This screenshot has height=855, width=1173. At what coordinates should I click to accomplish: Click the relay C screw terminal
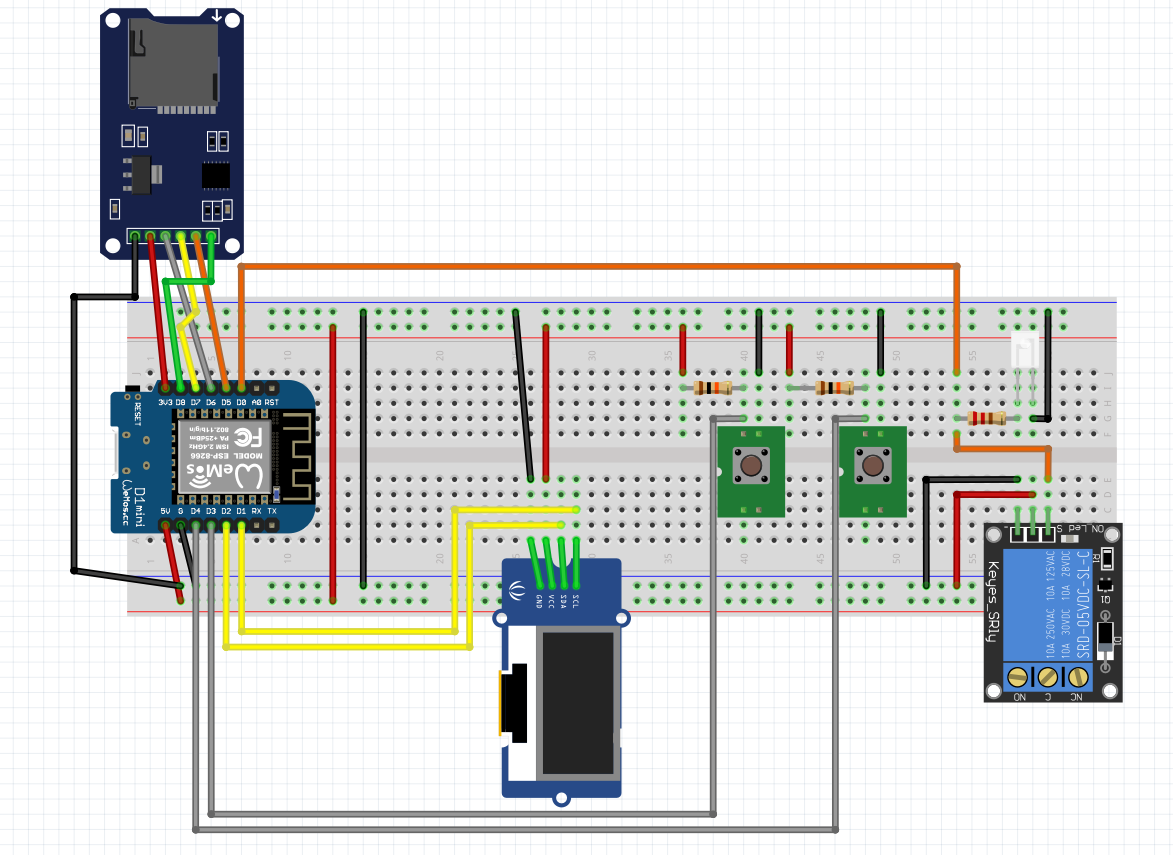point(1047,677)
